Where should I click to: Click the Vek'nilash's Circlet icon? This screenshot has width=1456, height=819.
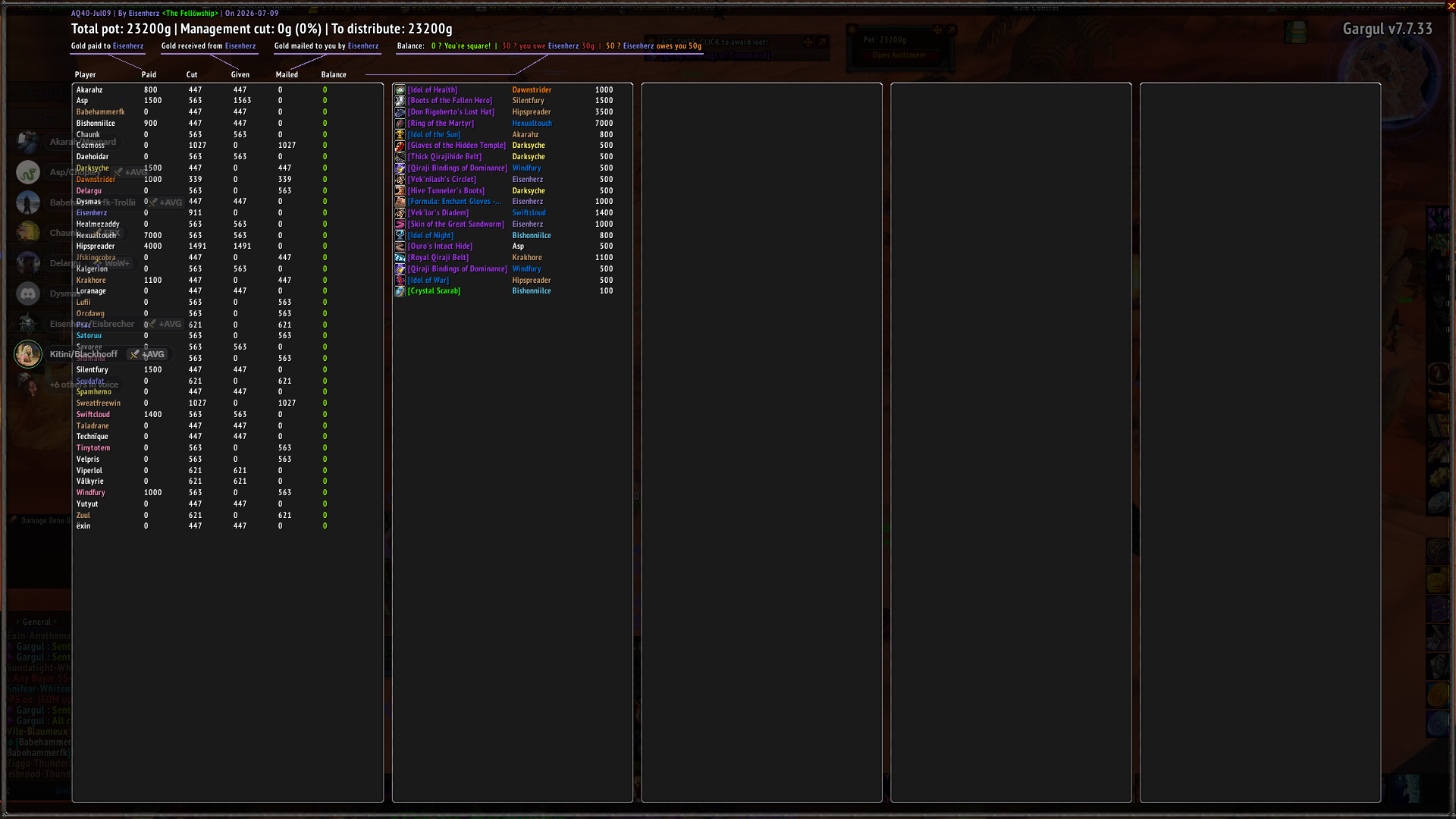click(x=400, y=180)
